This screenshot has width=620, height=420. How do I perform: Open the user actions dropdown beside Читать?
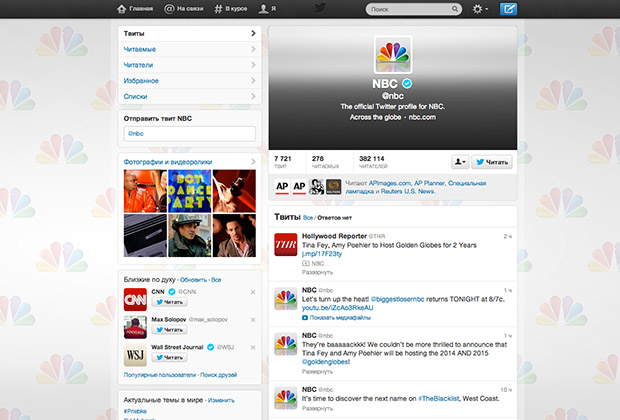click(460, 162)
